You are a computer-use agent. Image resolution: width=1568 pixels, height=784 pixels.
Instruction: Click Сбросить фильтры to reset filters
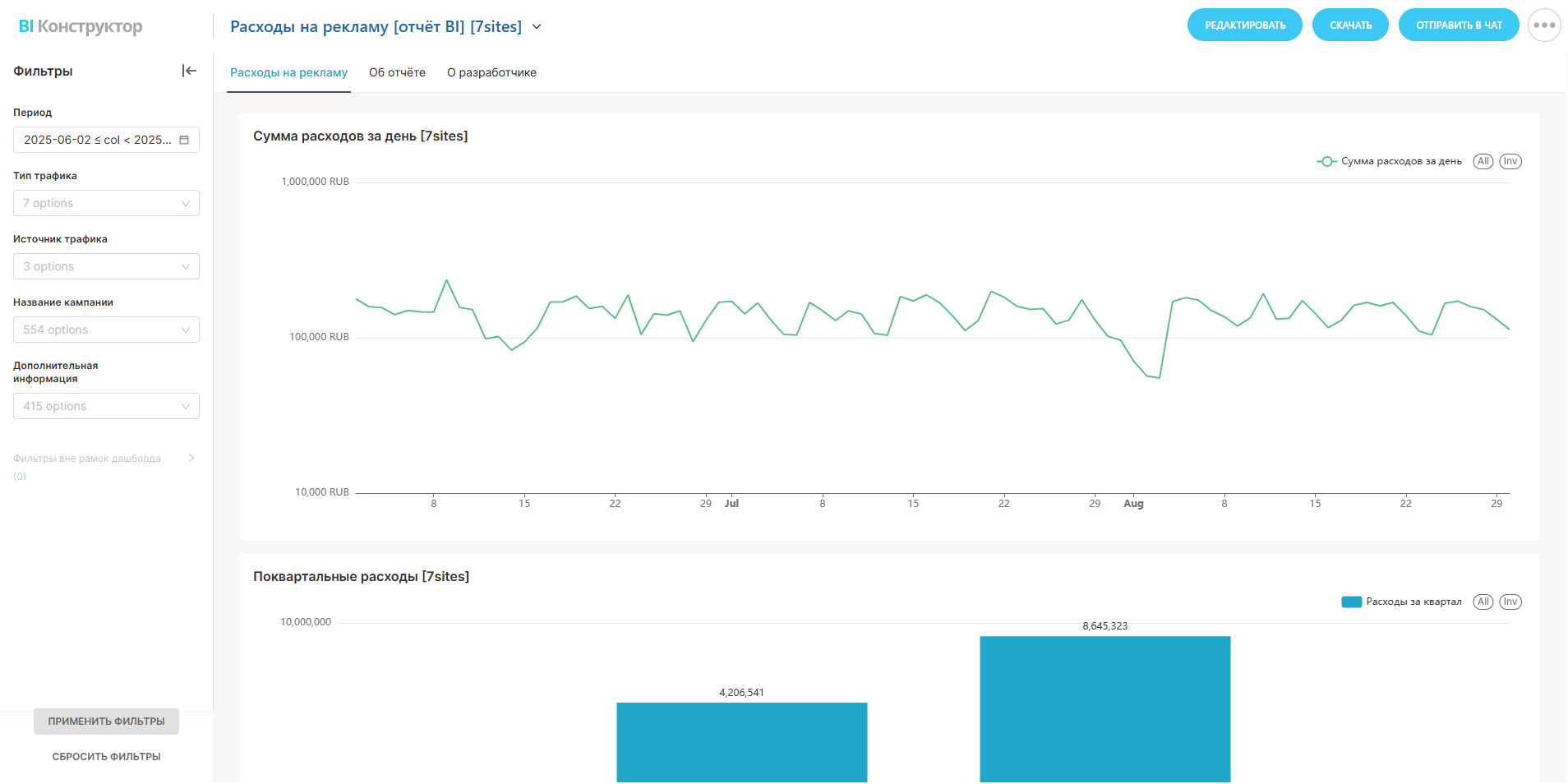click(106, 757)
